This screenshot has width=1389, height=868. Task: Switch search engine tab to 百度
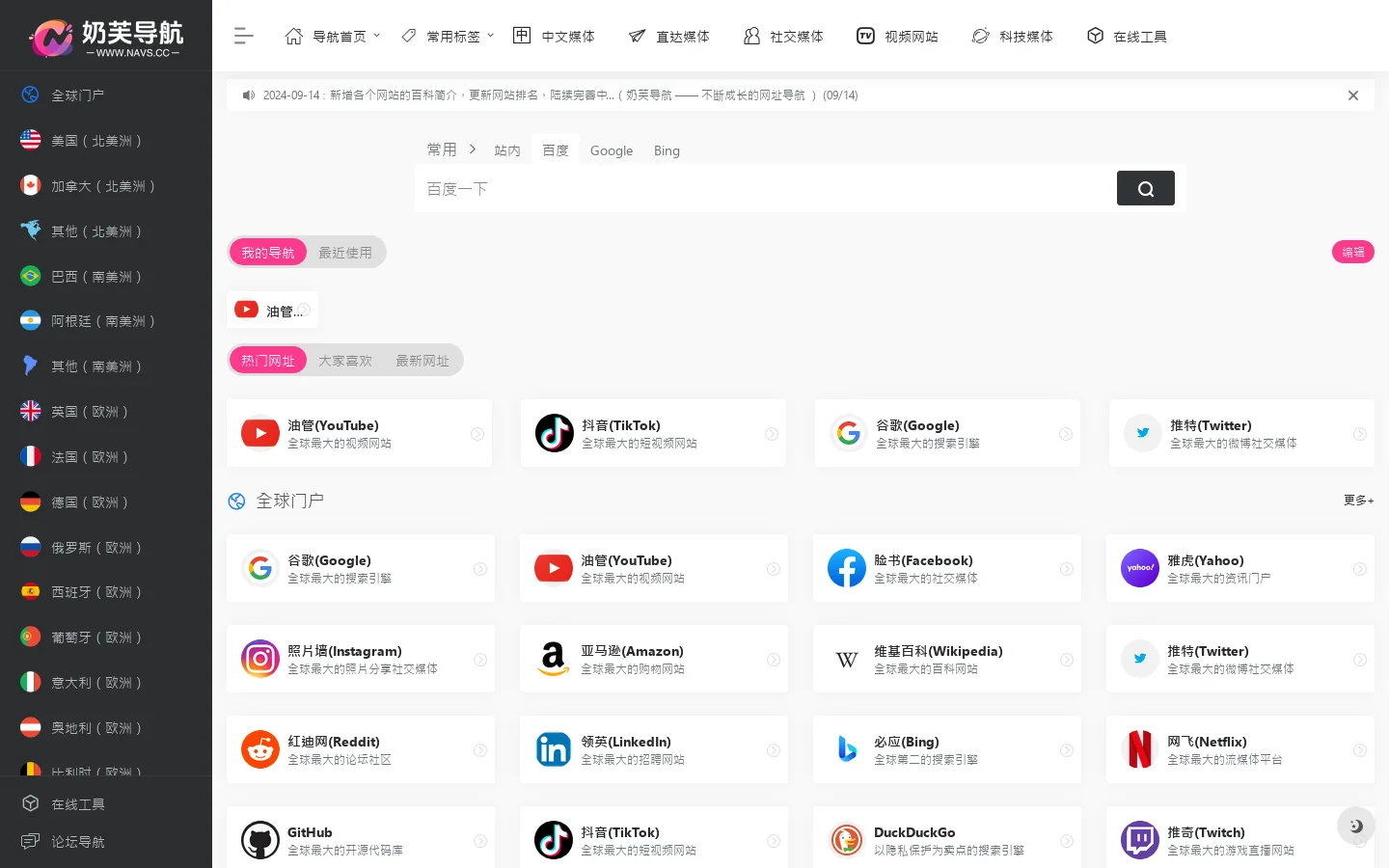point(556,150)
